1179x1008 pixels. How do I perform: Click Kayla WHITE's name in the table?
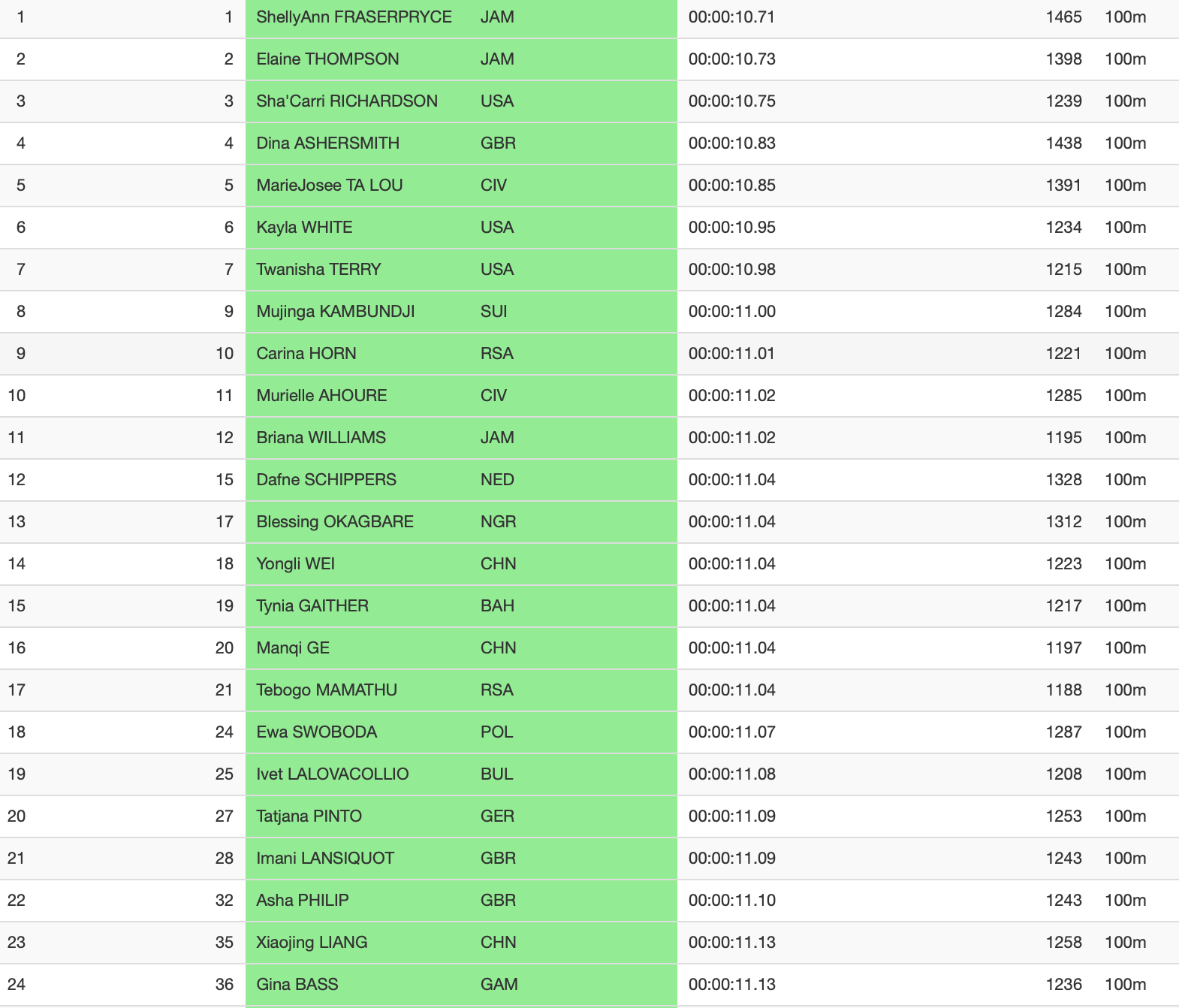click(304, 228)
